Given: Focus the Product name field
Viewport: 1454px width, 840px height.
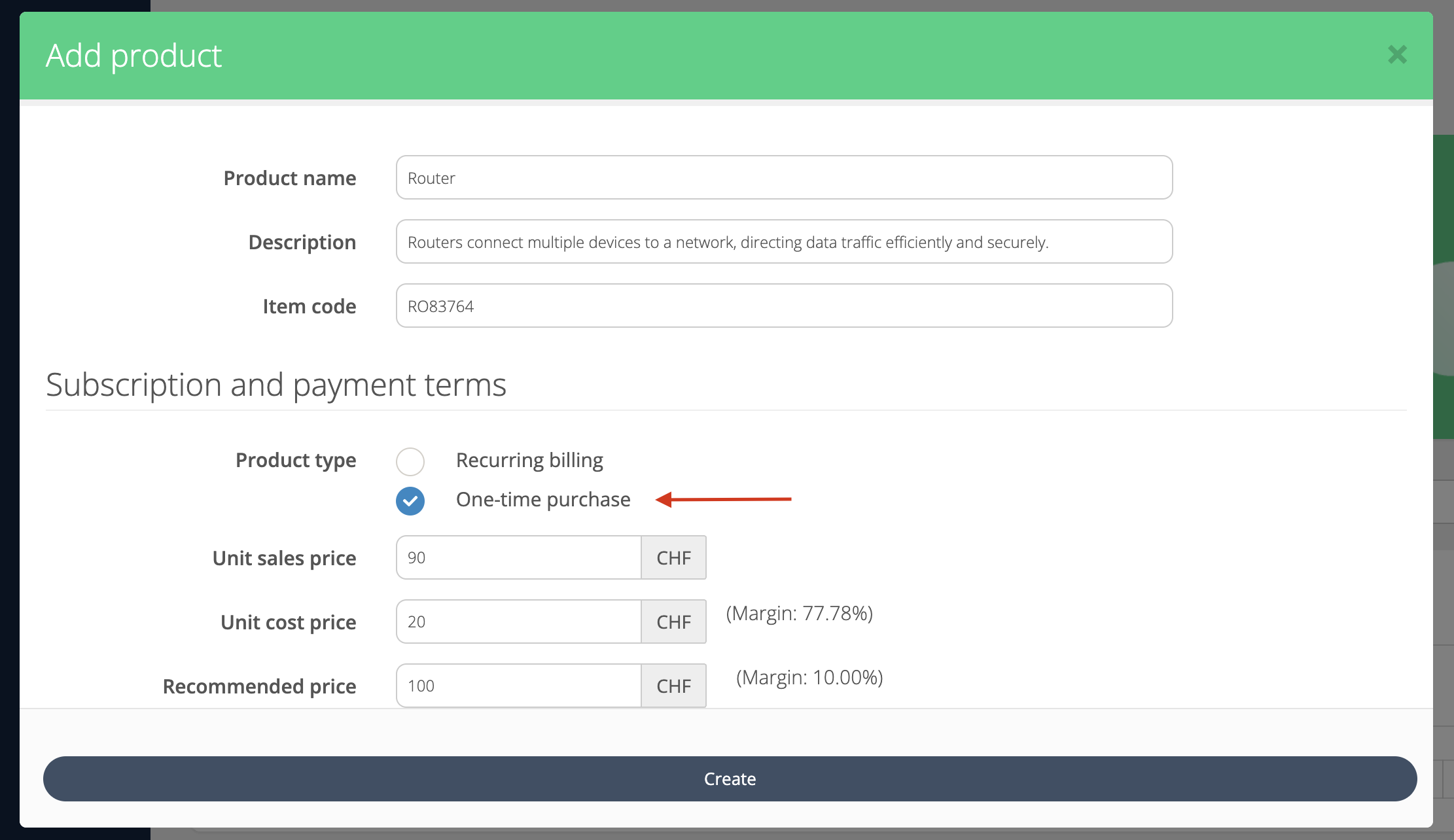Looking at the screenshot, I should click(784, 177).
